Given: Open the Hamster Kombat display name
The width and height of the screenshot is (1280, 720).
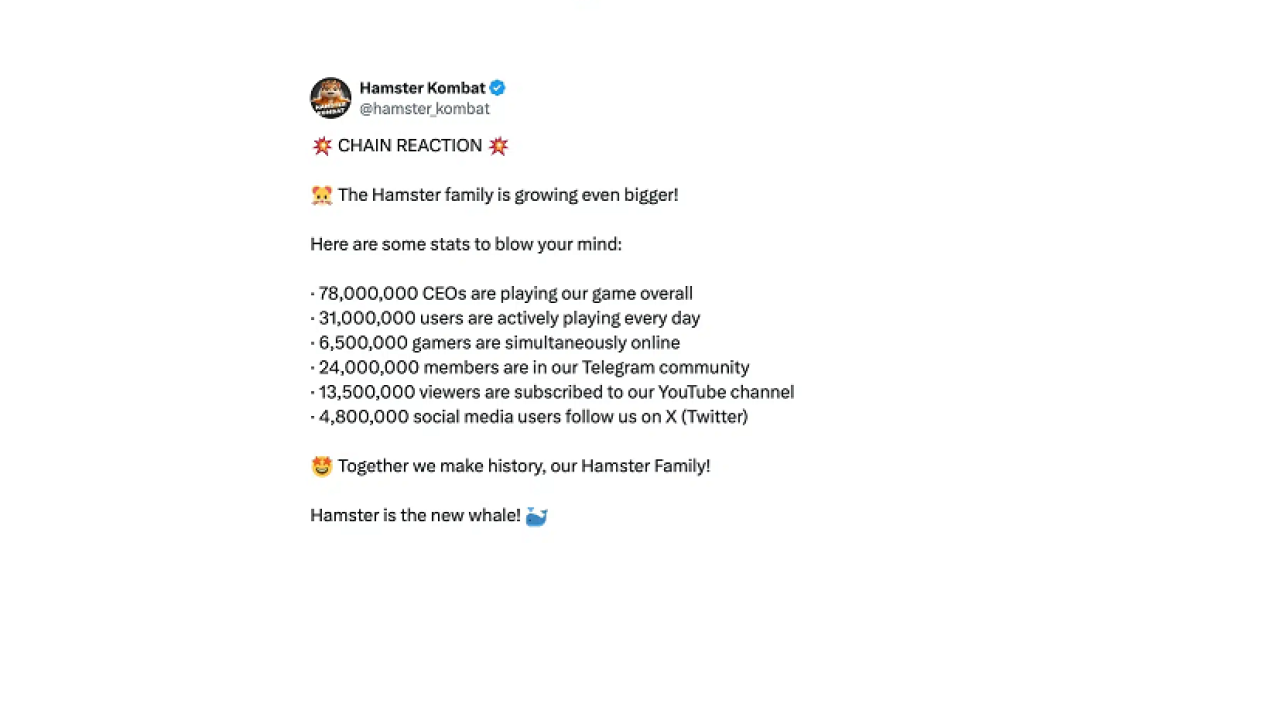Looking at the screenshot, I should (422, 88).
